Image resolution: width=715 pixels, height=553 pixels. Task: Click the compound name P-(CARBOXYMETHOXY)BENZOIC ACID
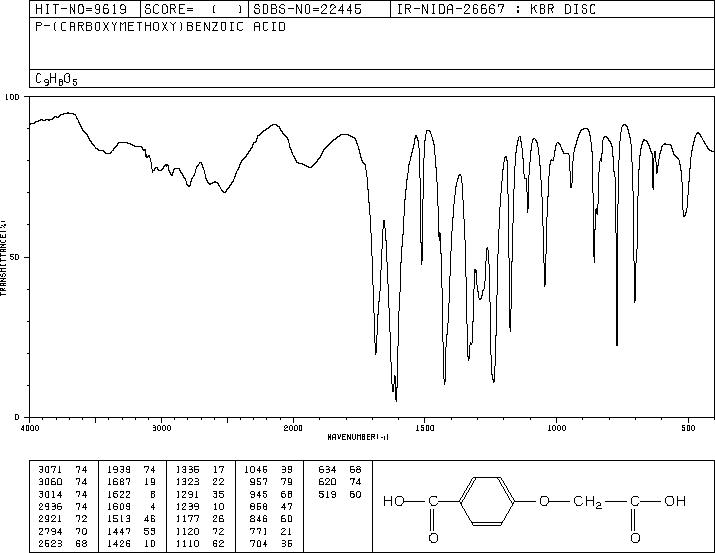tap(161, 27)
